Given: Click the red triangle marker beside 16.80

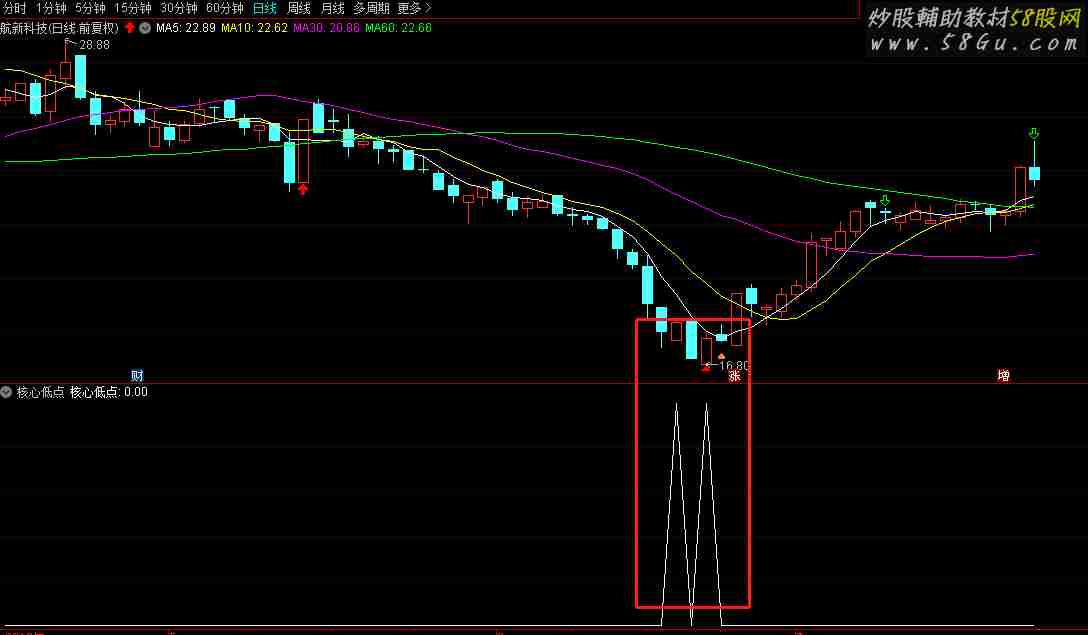Looking at the screenshot, I should (706, 368).
